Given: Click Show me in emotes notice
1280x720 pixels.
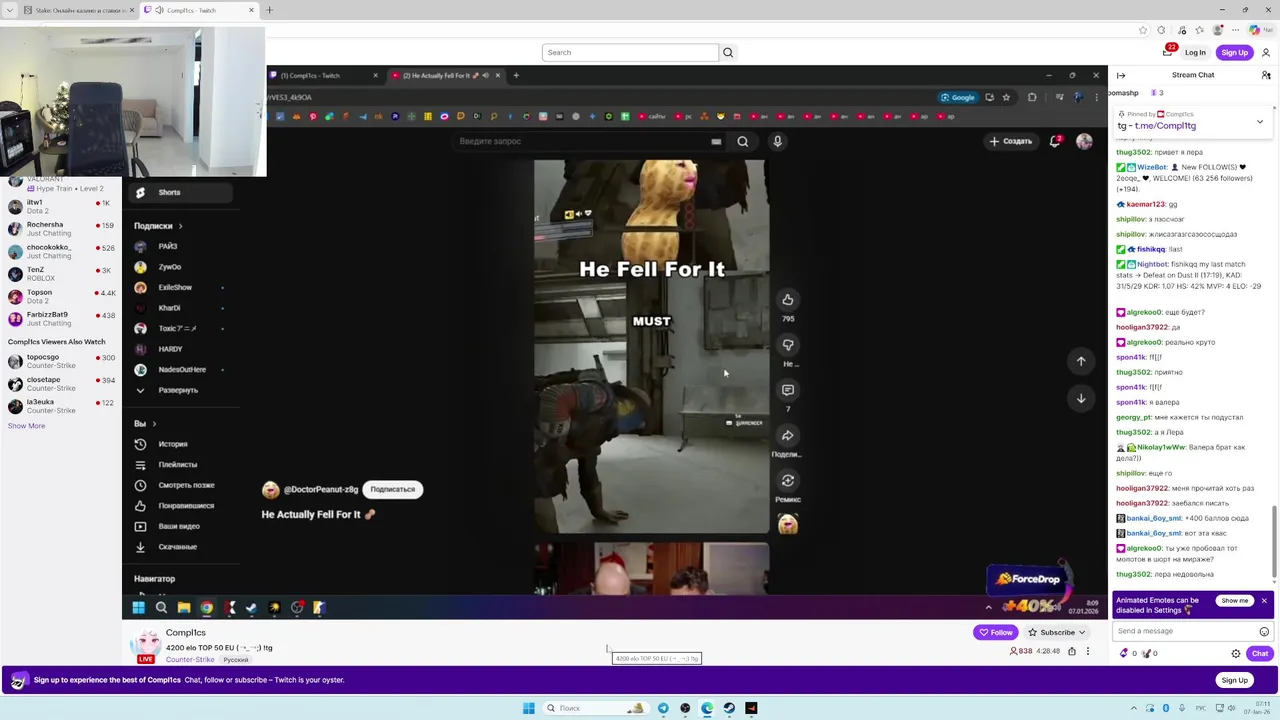Looking at the screenshot, I should point(1235,601).
